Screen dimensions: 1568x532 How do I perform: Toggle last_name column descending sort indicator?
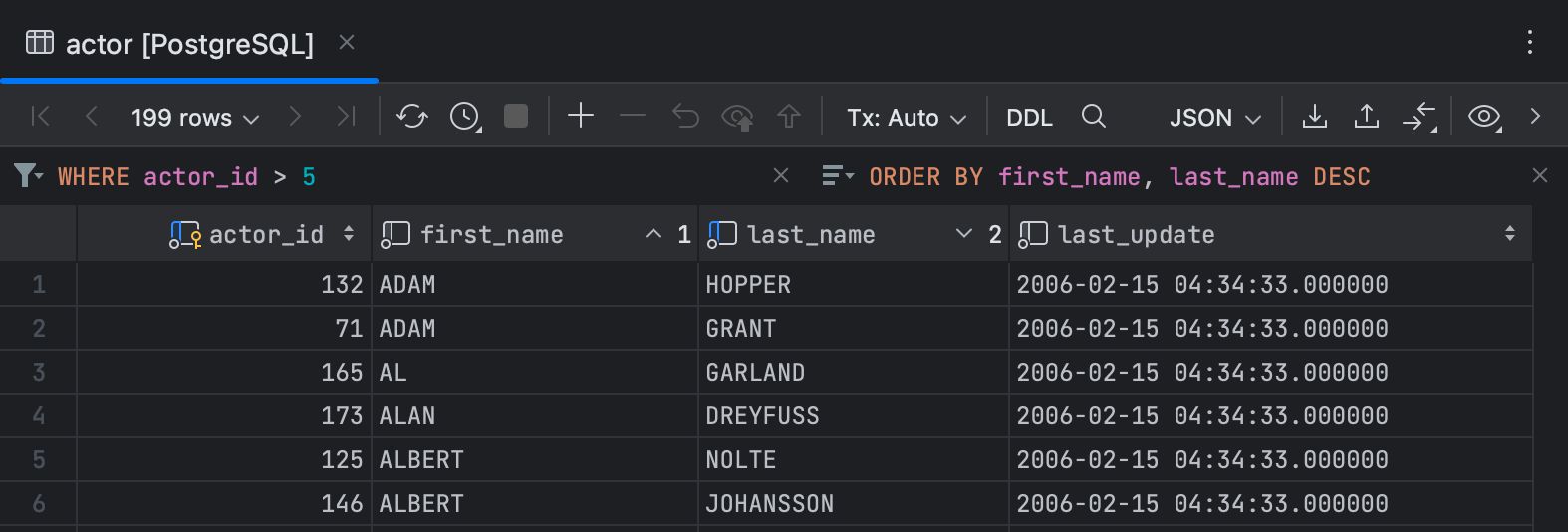click(963, 234)
